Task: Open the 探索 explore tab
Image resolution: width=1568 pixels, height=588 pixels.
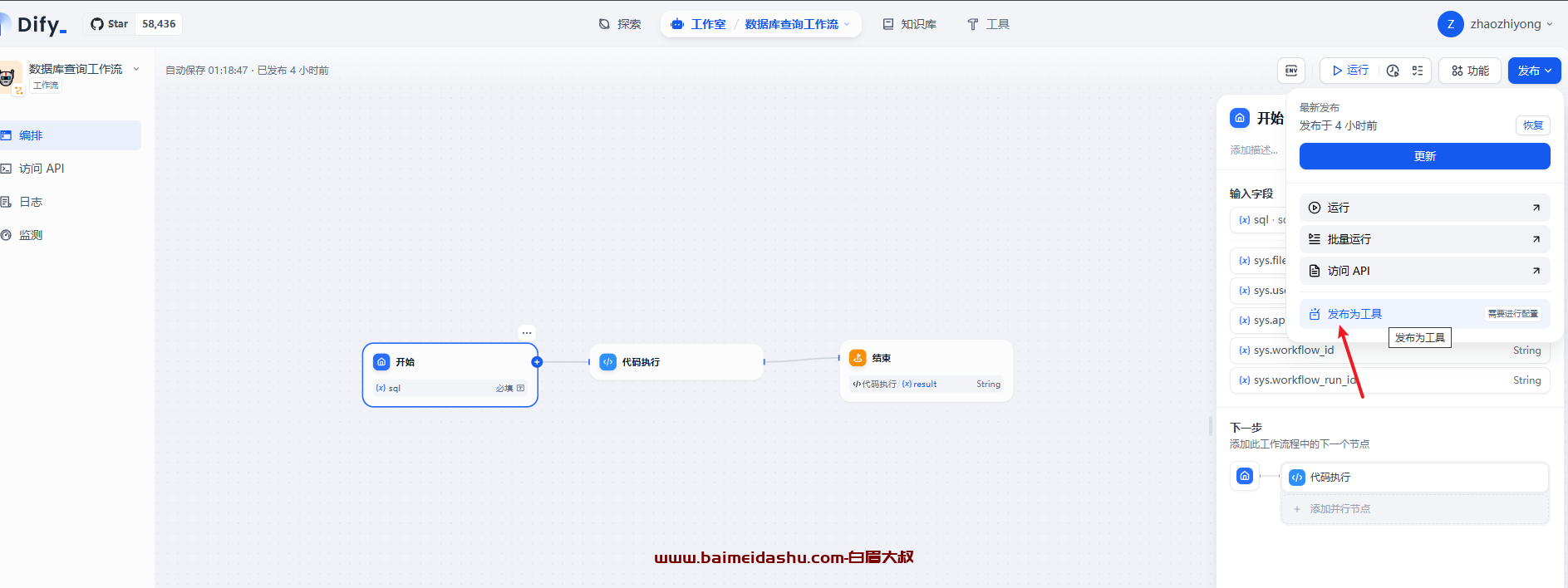Action: coord(620,24)
